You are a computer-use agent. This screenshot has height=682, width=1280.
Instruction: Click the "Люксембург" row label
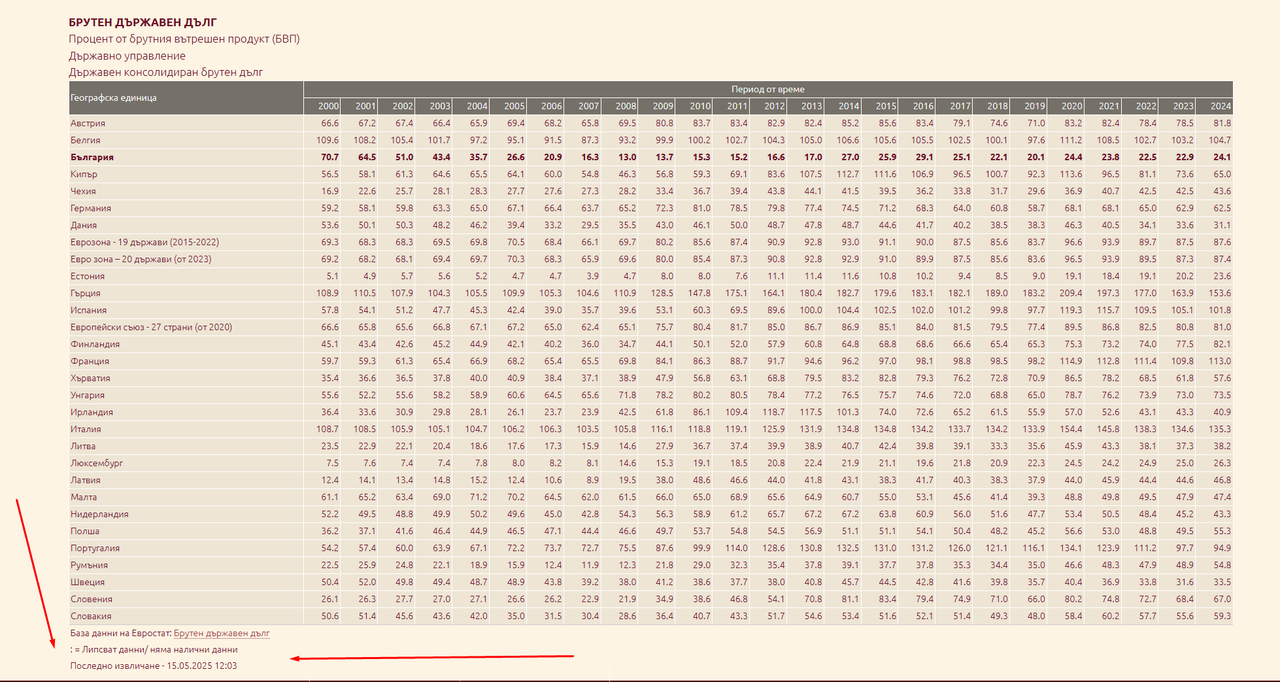97,463
